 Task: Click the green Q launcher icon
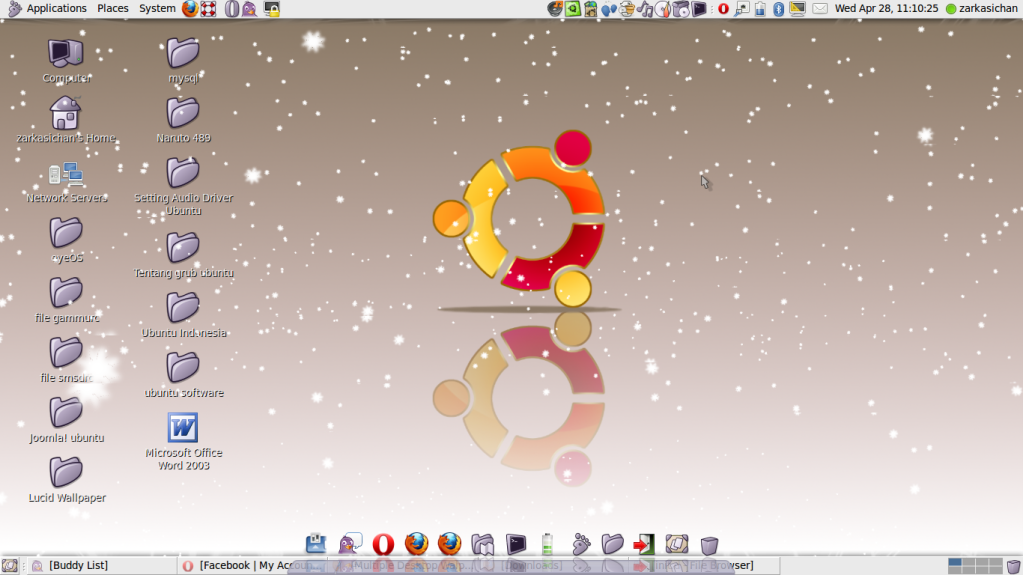573,8
